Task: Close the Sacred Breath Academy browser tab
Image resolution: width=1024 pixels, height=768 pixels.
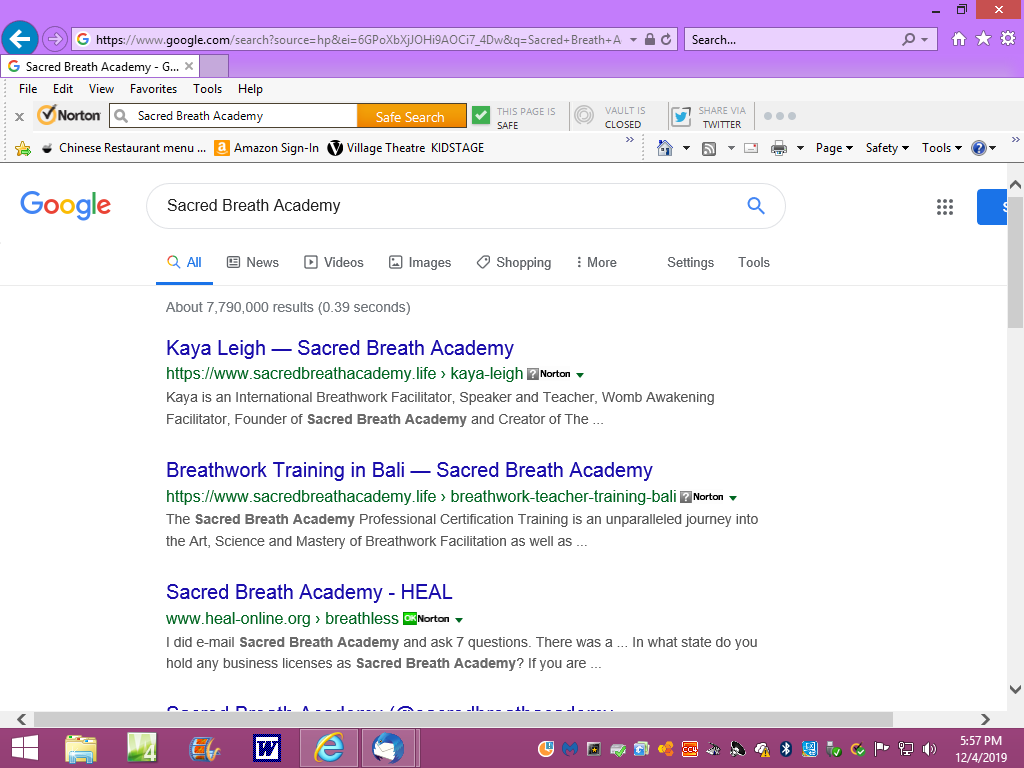Action: (189, 66)
